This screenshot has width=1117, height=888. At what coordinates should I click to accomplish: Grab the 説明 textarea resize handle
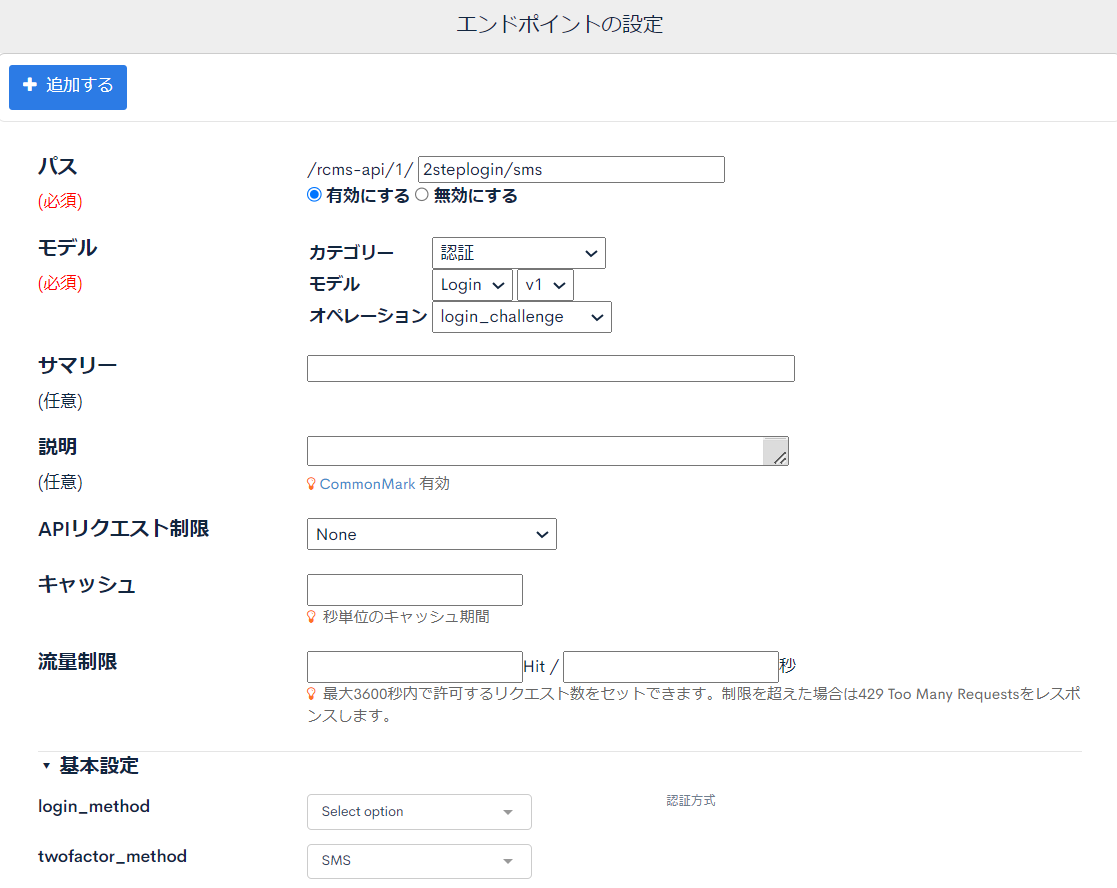pos(779,458)
